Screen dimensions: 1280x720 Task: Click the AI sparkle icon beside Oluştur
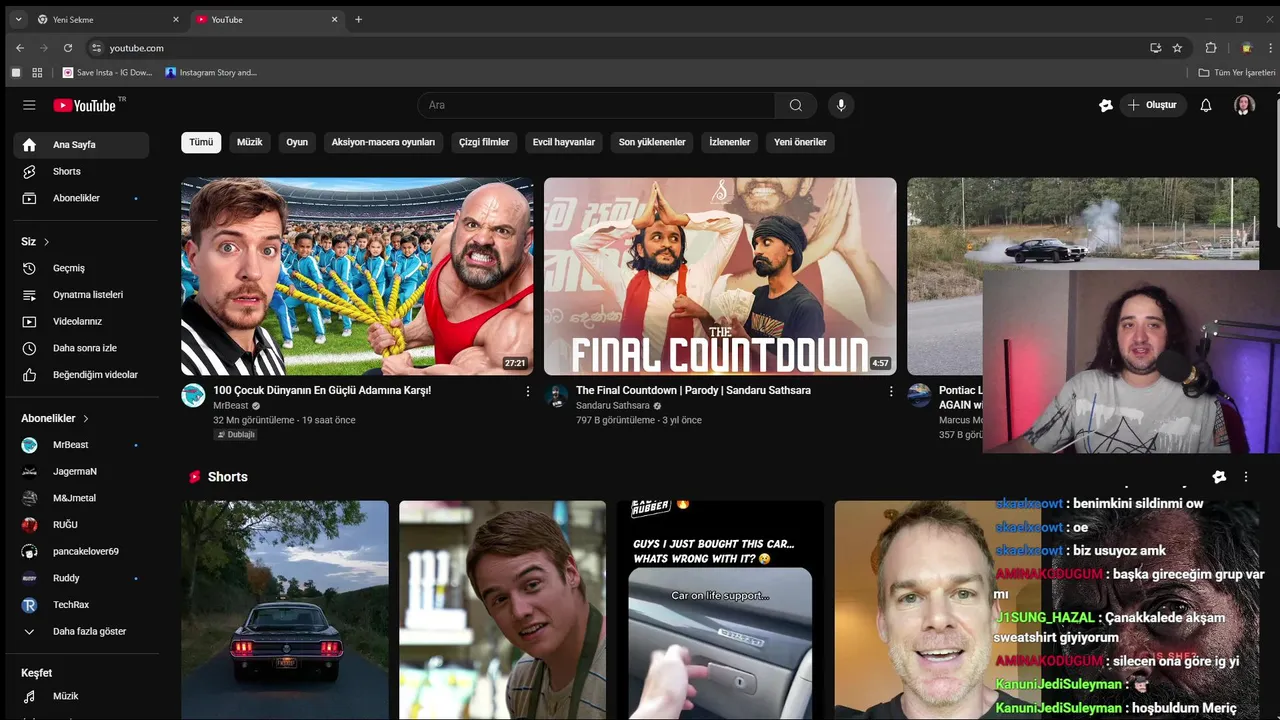click(x=1106, y=105)
